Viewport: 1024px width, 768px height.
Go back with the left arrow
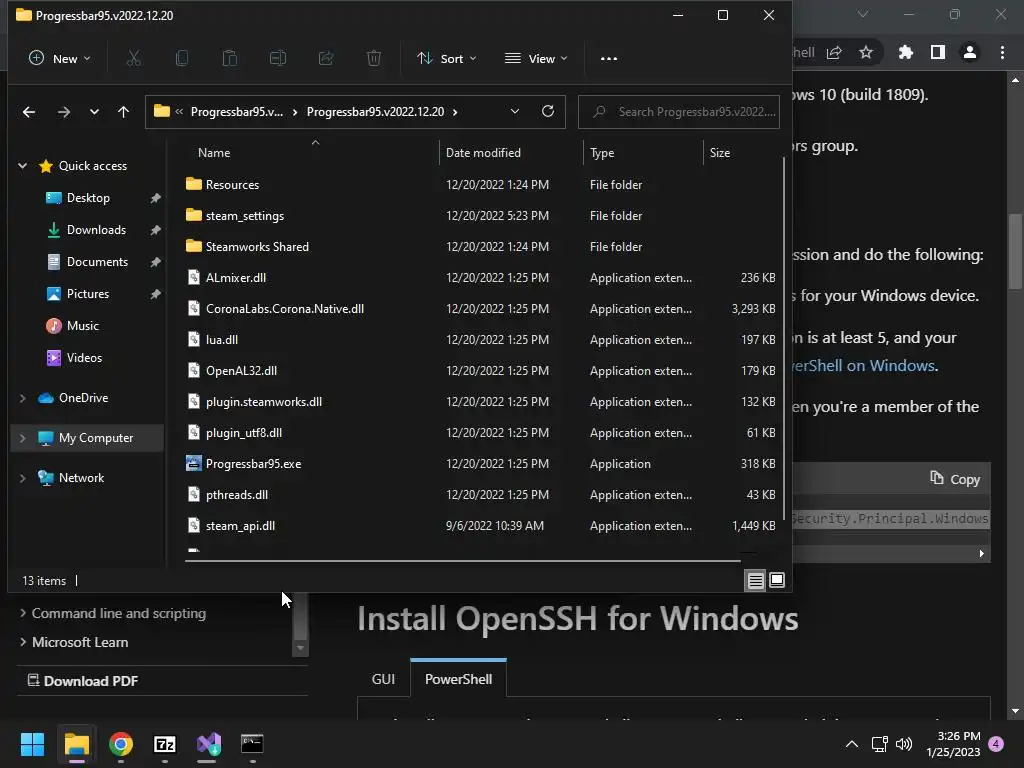[x=29, y=112]
